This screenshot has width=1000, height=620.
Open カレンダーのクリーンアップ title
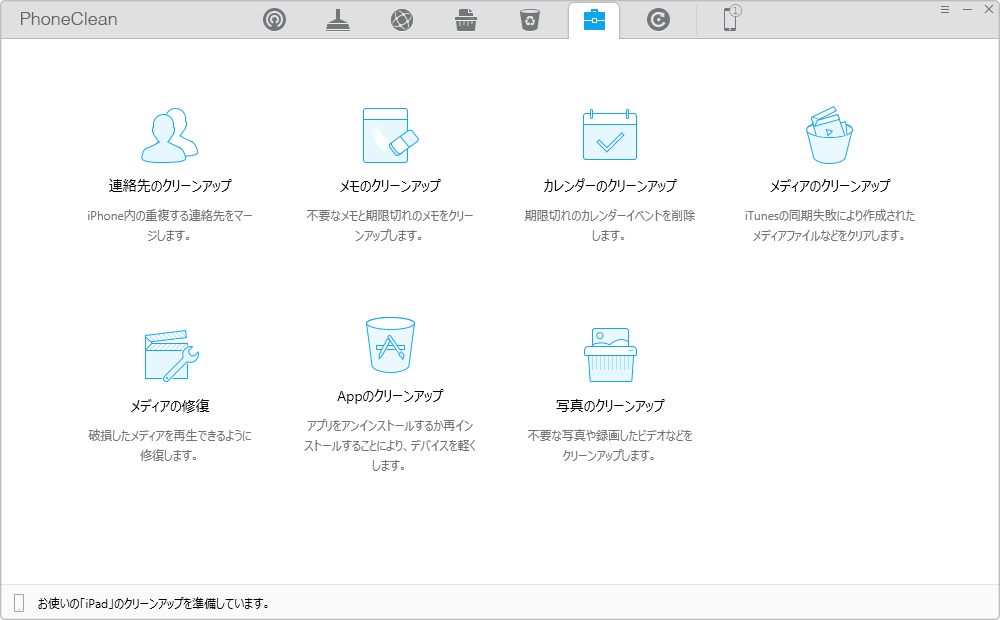(610, 186)
